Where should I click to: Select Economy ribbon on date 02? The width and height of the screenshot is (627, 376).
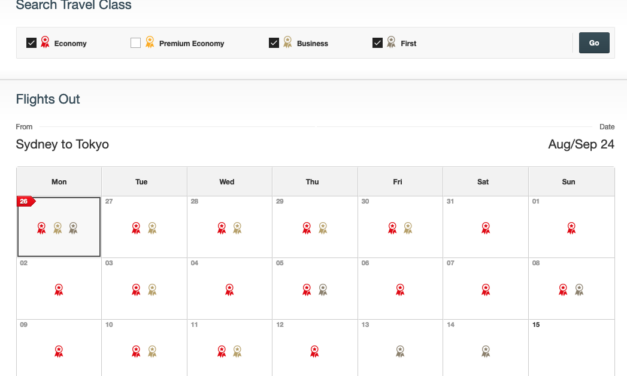tap(59, 290)
